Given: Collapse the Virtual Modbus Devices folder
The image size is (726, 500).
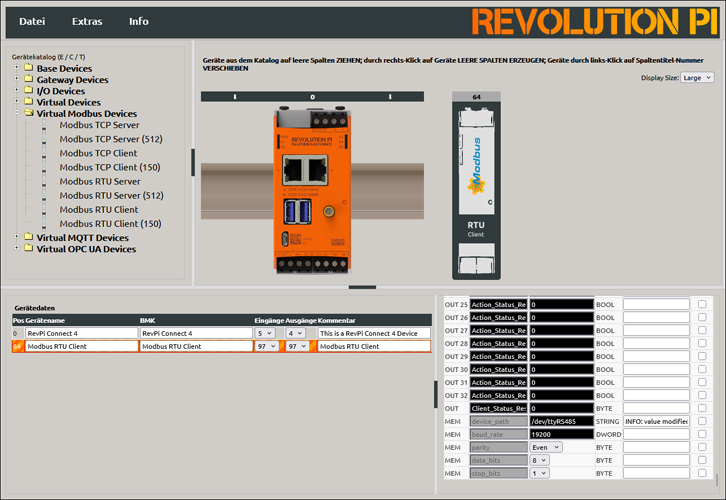Looking at the screenshot, I should [x=17, y=112].
